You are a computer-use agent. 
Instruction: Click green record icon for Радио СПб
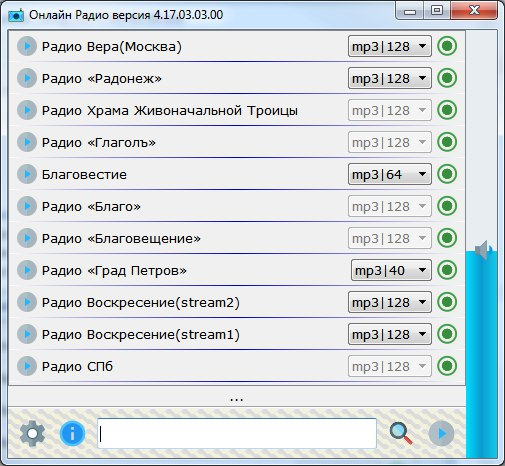pos(447,366)
